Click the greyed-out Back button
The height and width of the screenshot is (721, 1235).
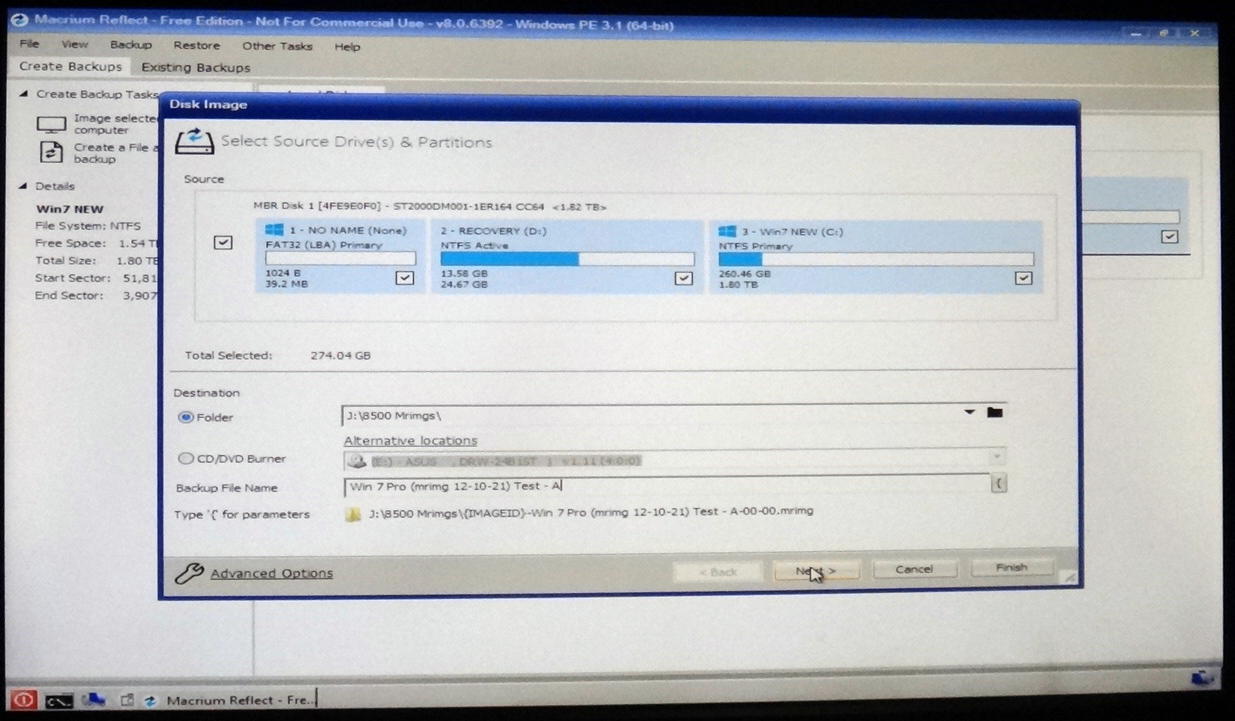click(717, 571)
